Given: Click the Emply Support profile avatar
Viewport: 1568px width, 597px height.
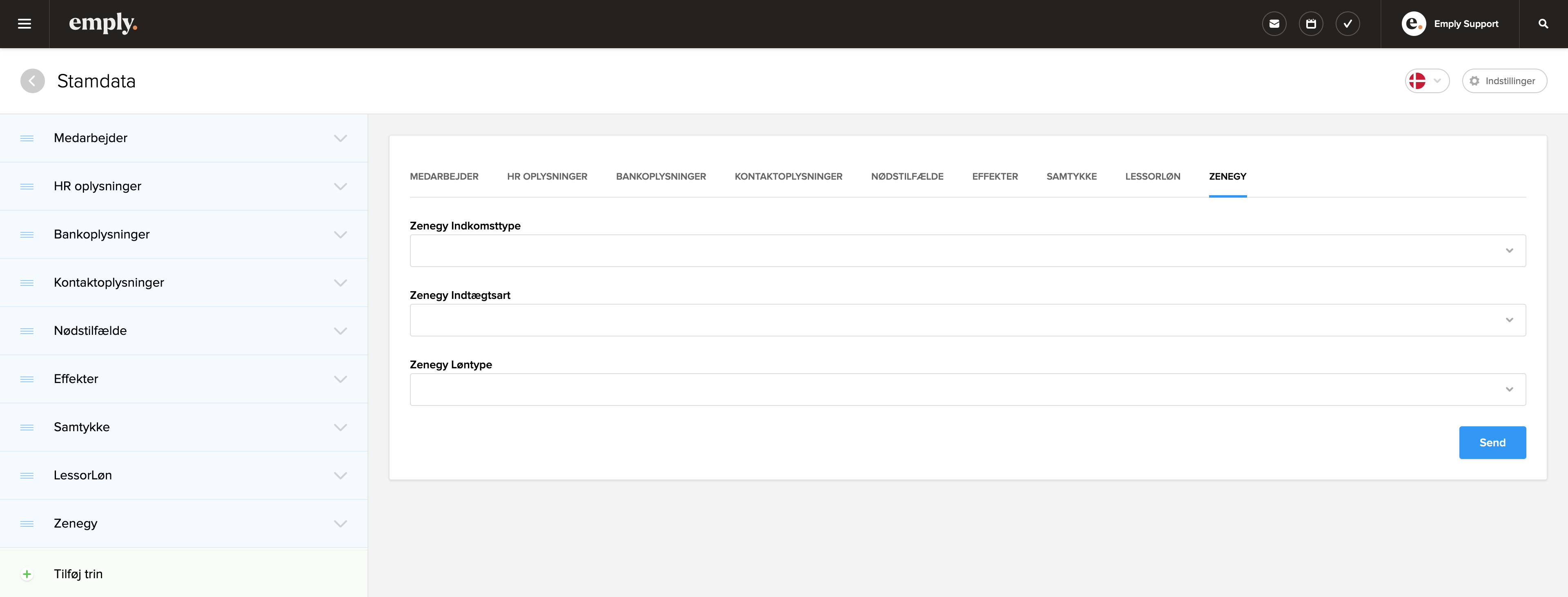Looking at the screenshot, I should click(x=1413, y=24).
